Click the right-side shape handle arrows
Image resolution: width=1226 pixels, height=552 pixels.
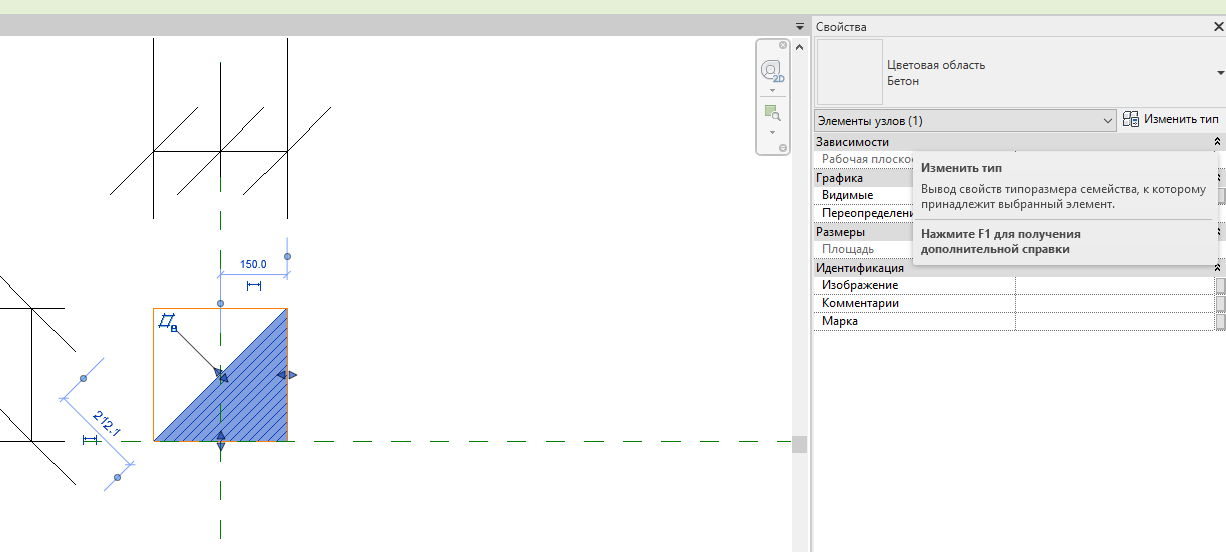pos(287,375)
